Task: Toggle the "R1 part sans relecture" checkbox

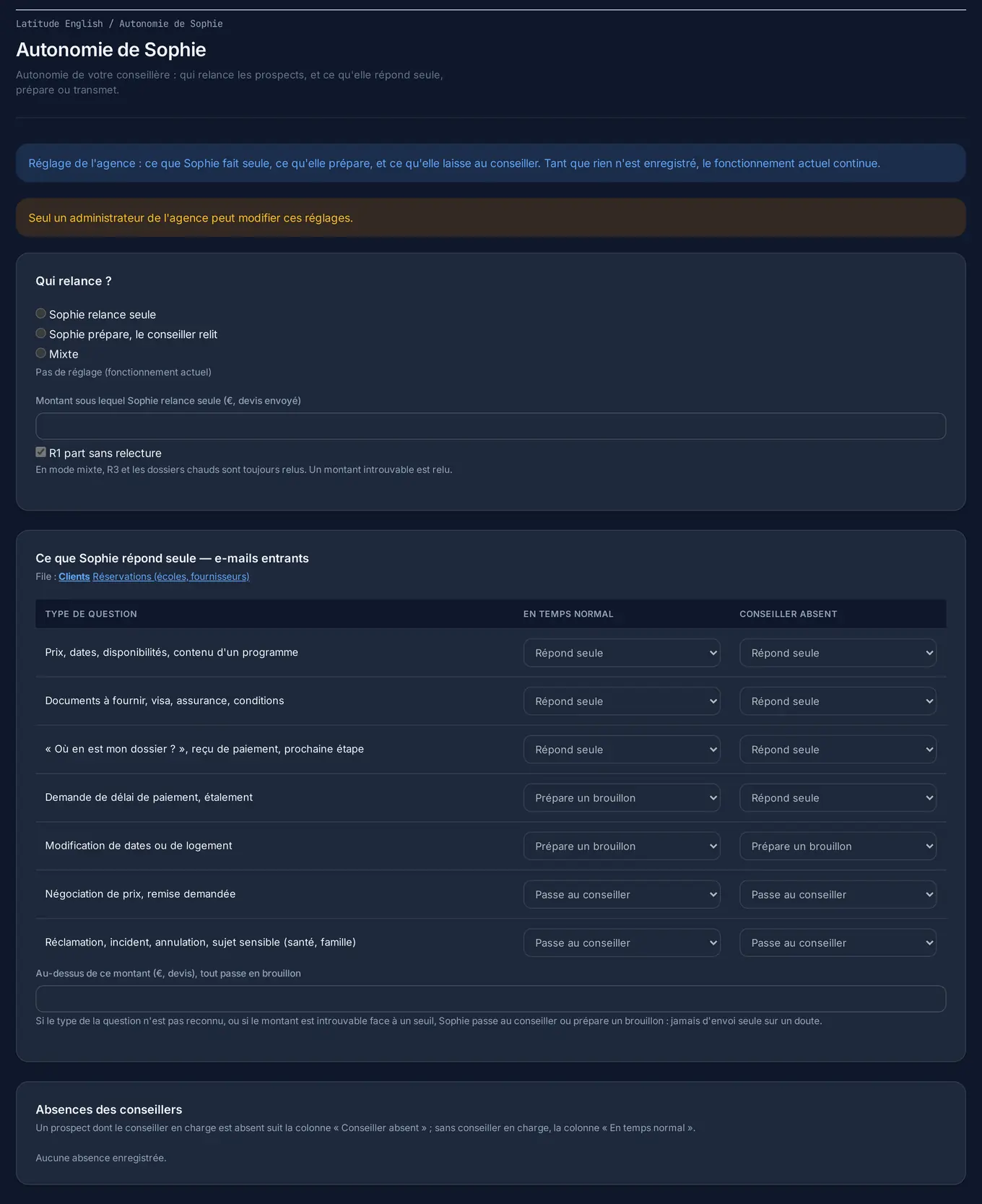Action: point(41,452)
